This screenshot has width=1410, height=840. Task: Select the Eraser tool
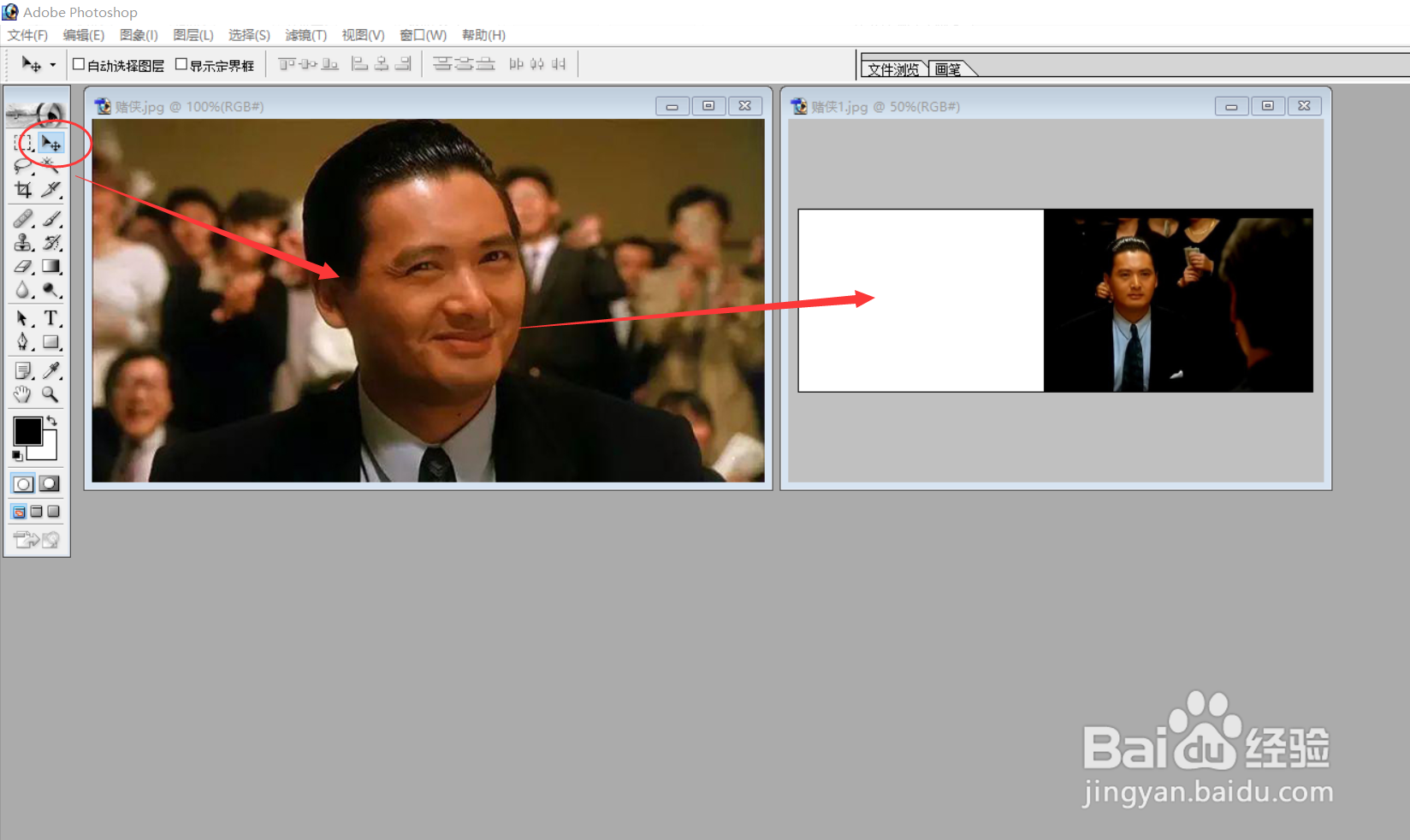(23, 267)
